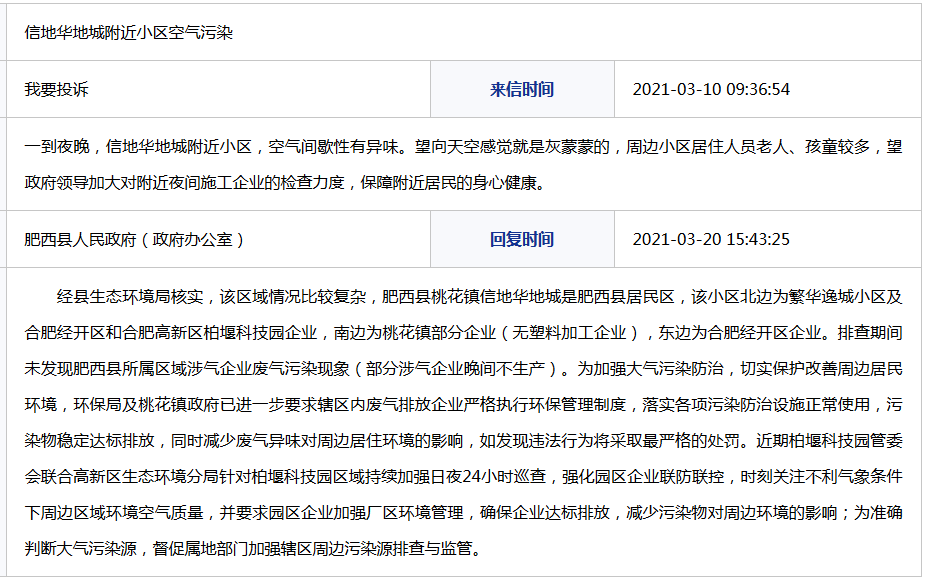Select the title 信地华地城附近小区空气污染

coord(129,33)
